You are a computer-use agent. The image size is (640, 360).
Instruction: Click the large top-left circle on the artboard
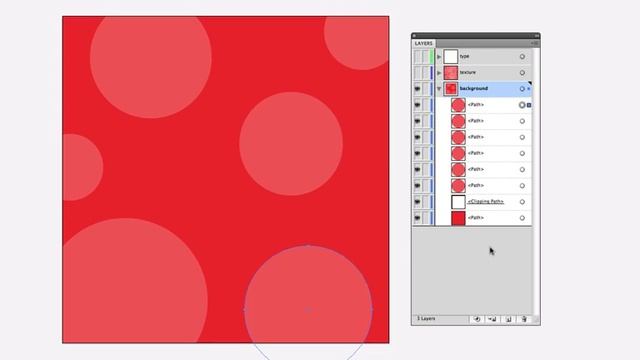point(151,67)
